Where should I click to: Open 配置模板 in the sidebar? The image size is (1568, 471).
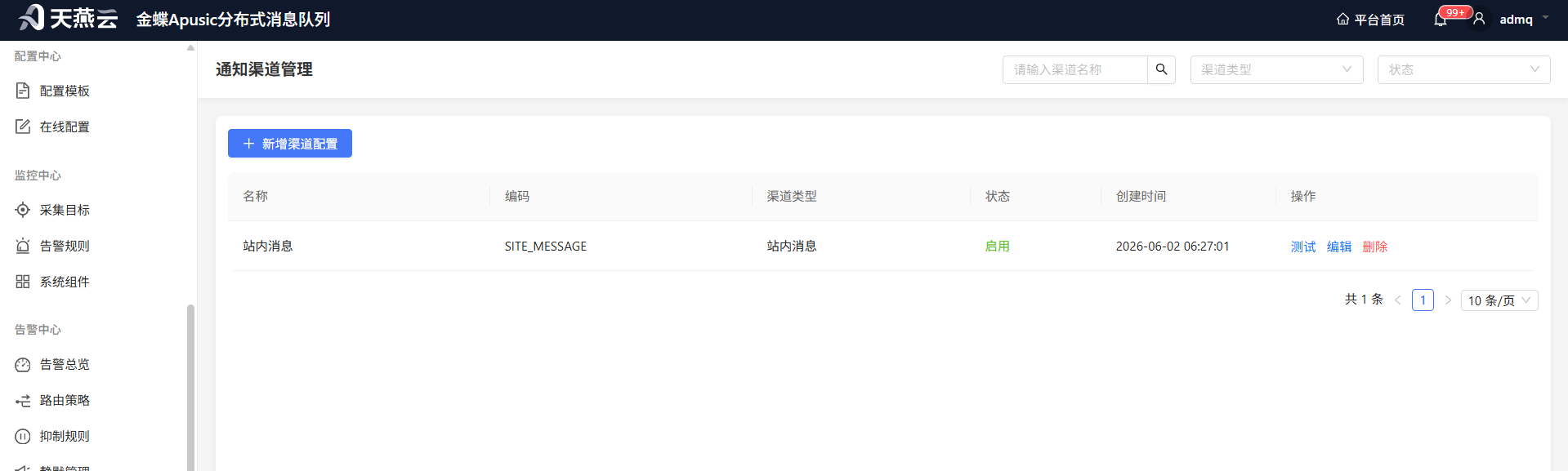(65, 91)
